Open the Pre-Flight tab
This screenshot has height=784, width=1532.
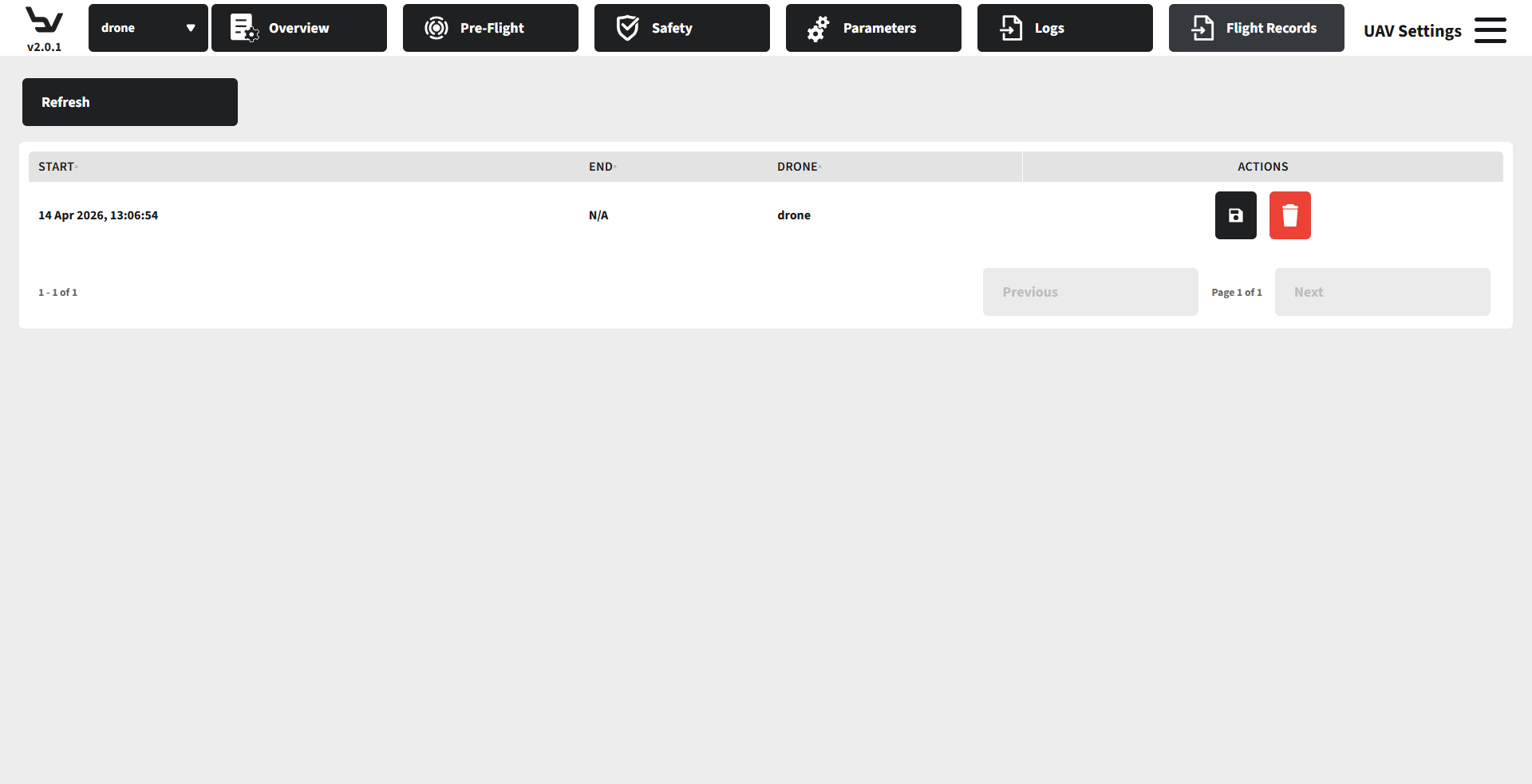click(x=491, y=28)
